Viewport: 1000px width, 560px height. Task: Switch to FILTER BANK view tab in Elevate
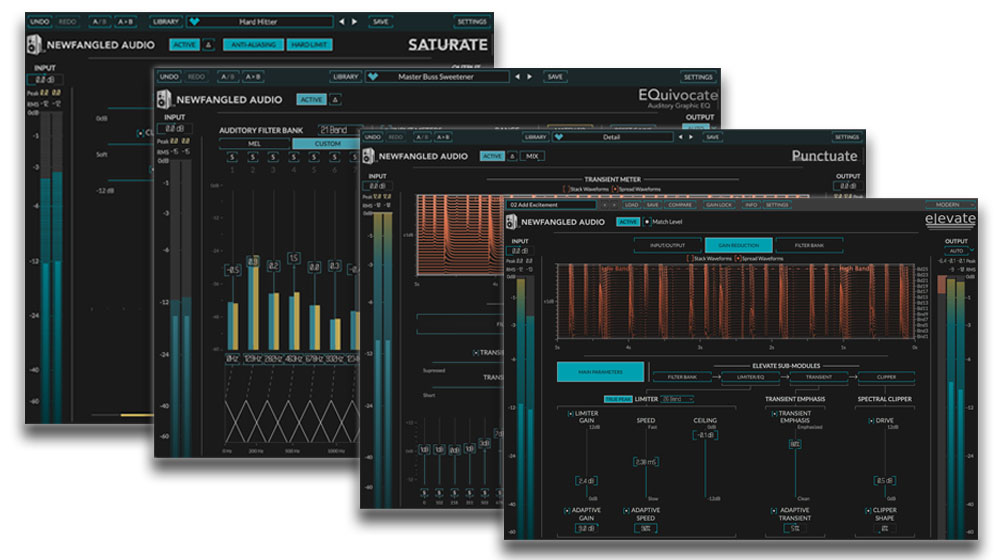(x=809, y=245)
